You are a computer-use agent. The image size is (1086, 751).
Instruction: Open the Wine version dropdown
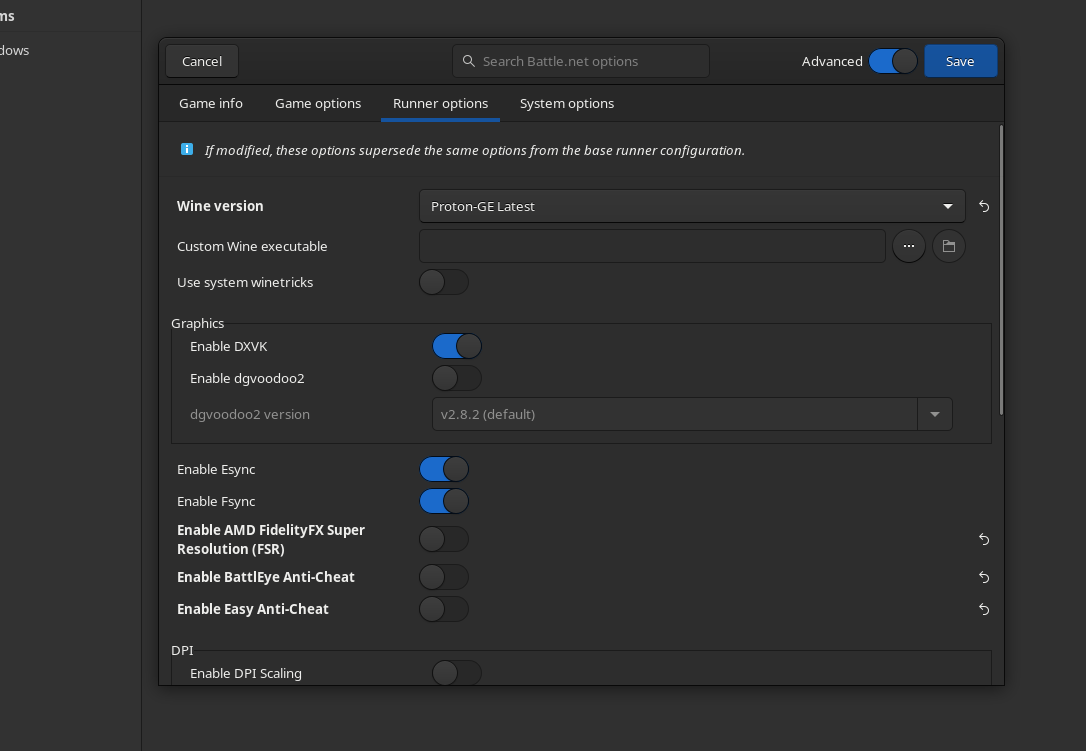click(x=692, y=206)
